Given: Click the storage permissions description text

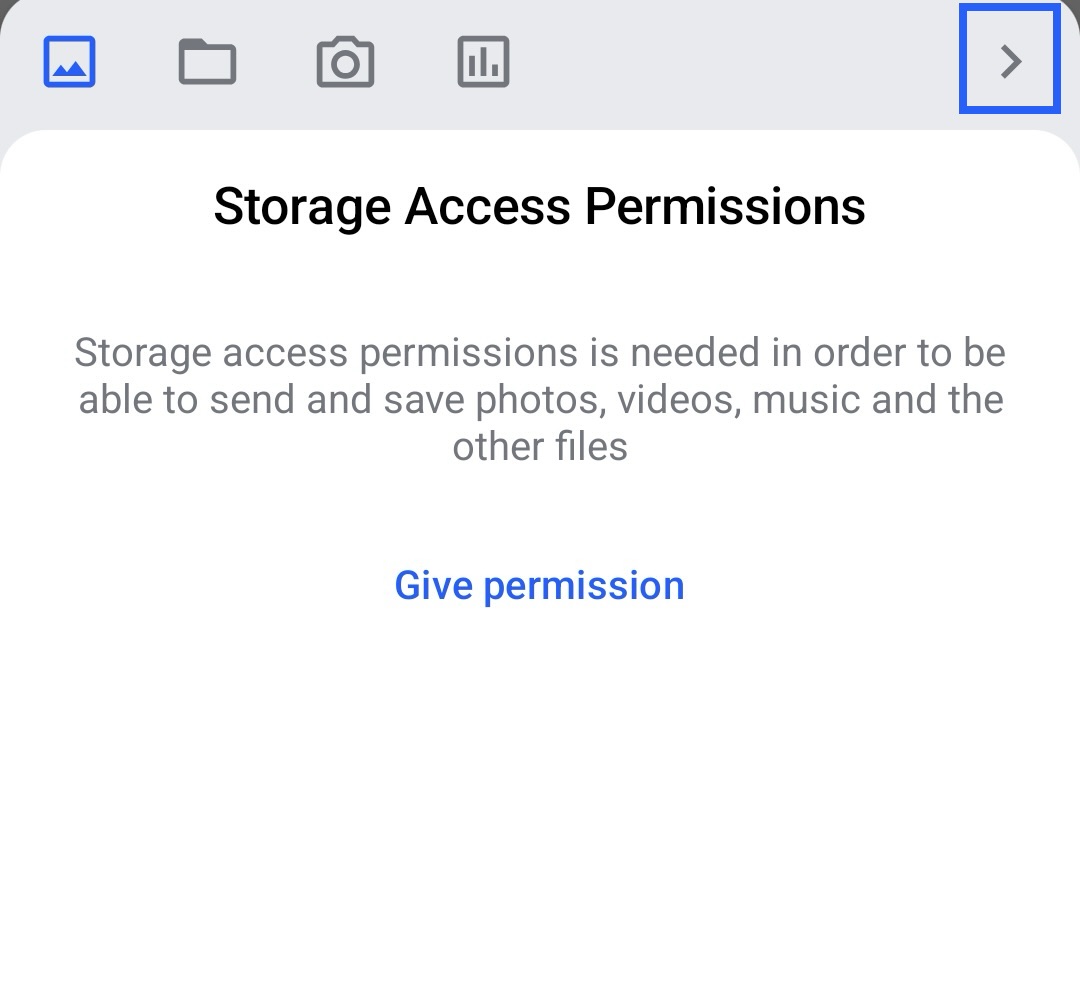Looking at the screenshot, I should (x=539, y=399).
